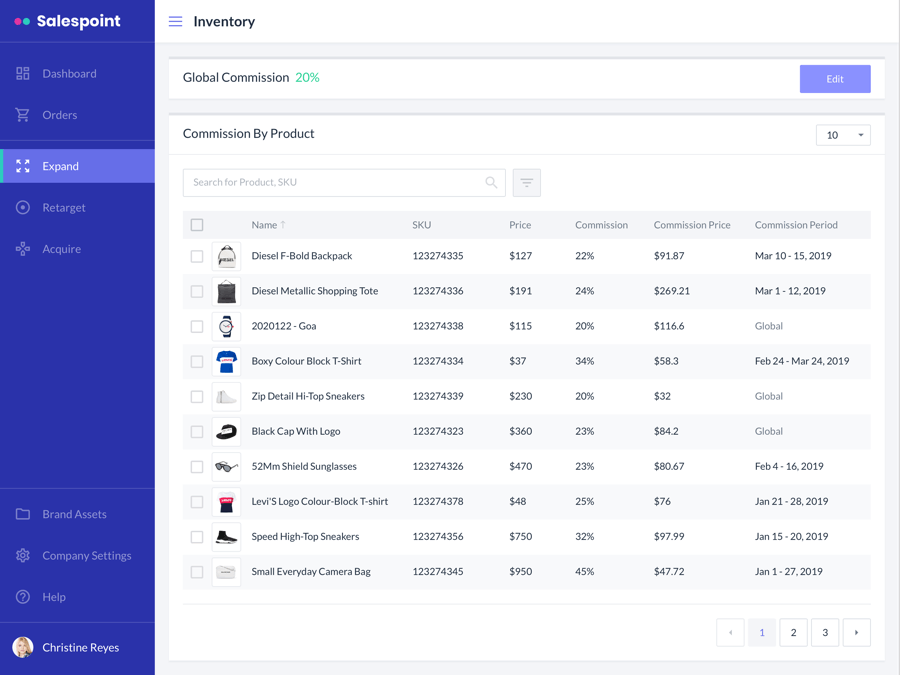Go to page 3

coord(825,632)
